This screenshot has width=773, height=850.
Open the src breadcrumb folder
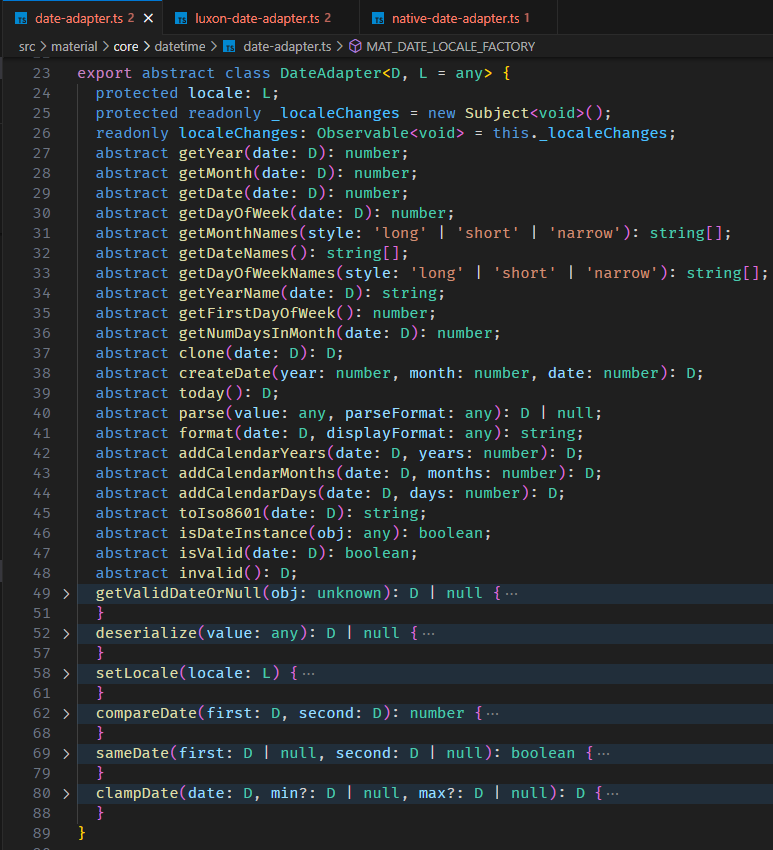pos(27,47)
